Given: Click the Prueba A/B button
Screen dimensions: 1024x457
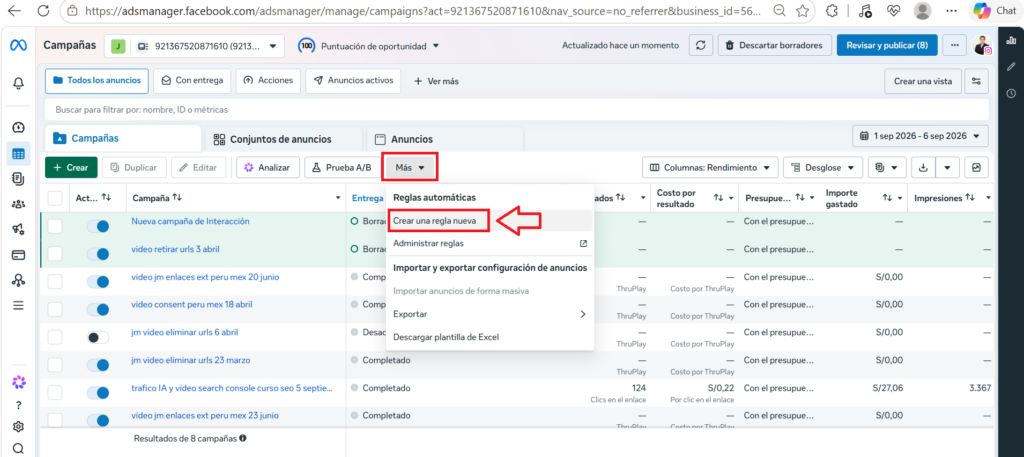Looking at the screenshot, I should click(x=342, y=168).
